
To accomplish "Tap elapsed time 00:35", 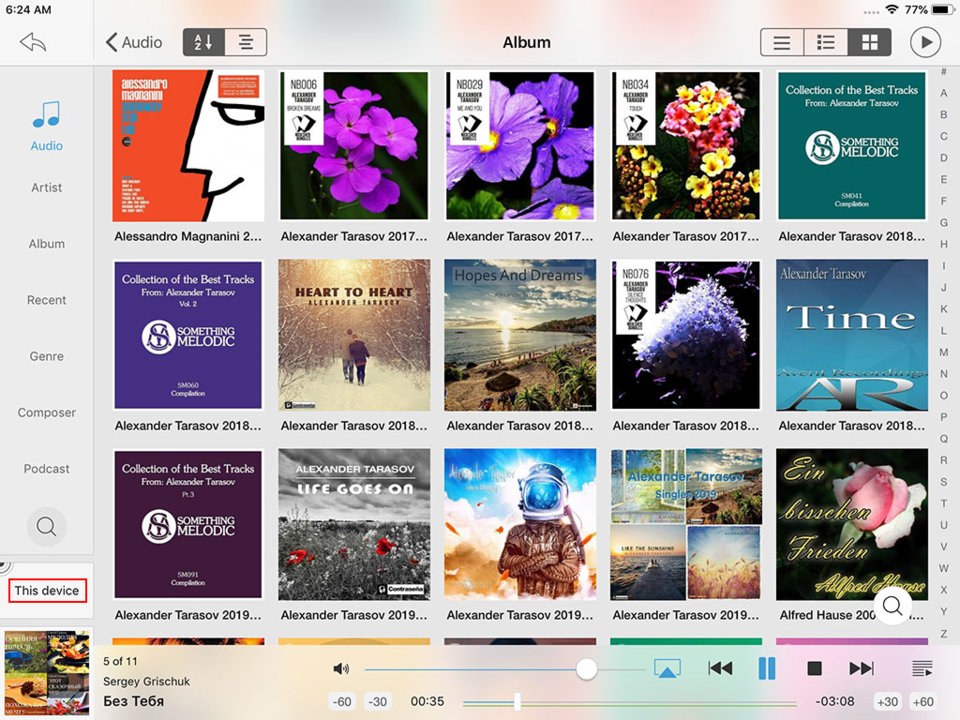I will (427, 702).
